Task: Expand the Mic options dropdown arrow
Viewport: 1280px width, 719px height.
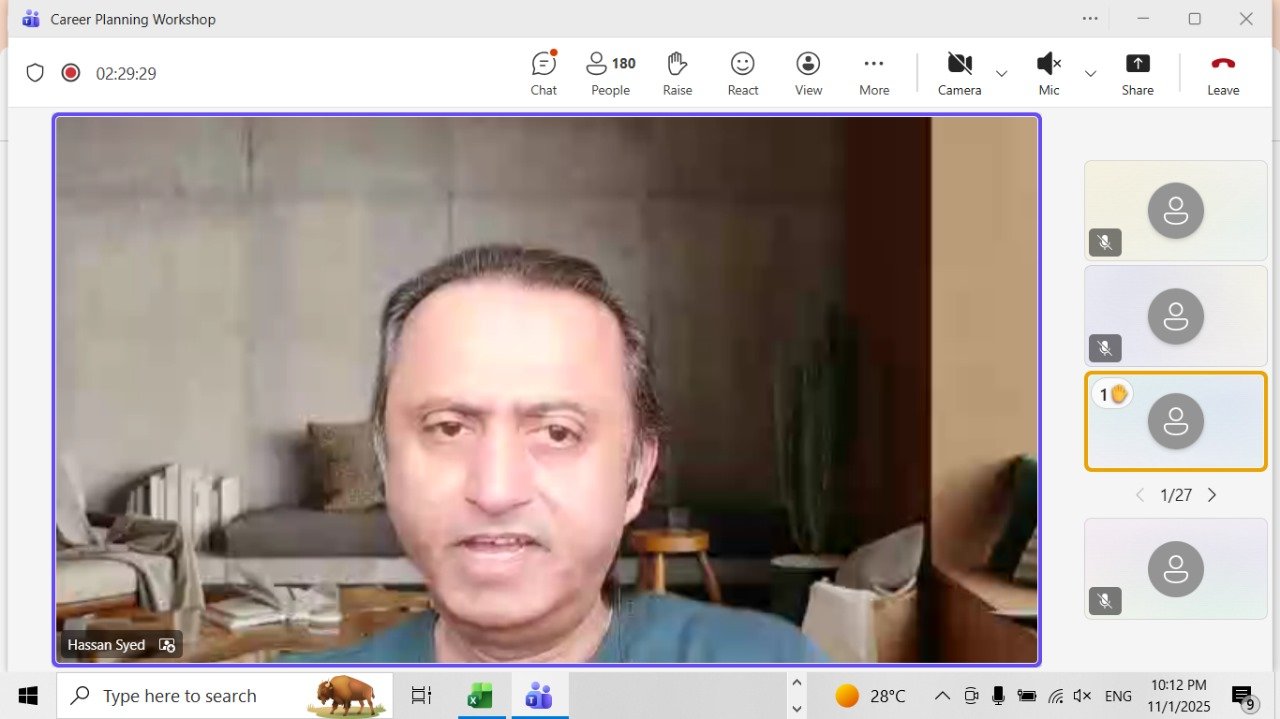Action: [1090, 74]
